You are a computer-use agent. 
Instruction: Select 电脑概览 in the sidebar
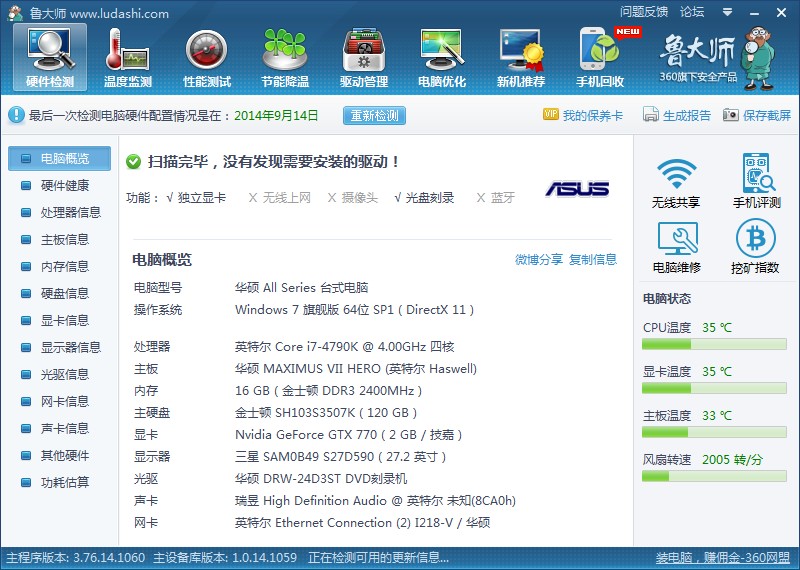coord(59,159)
